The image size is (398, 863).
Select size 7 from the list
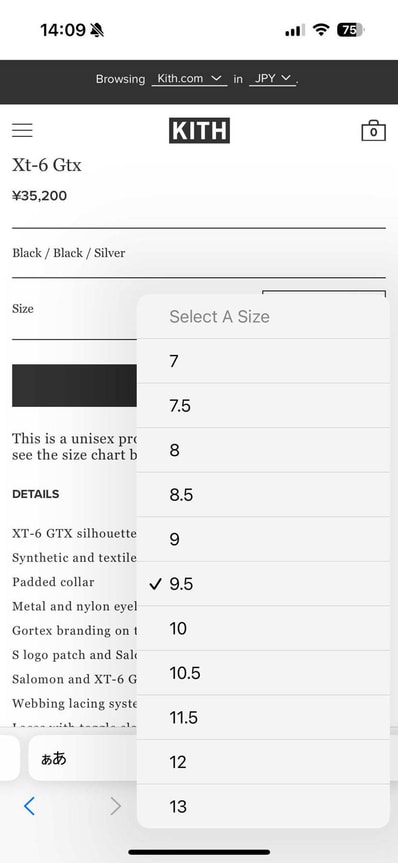pos(263,361)
